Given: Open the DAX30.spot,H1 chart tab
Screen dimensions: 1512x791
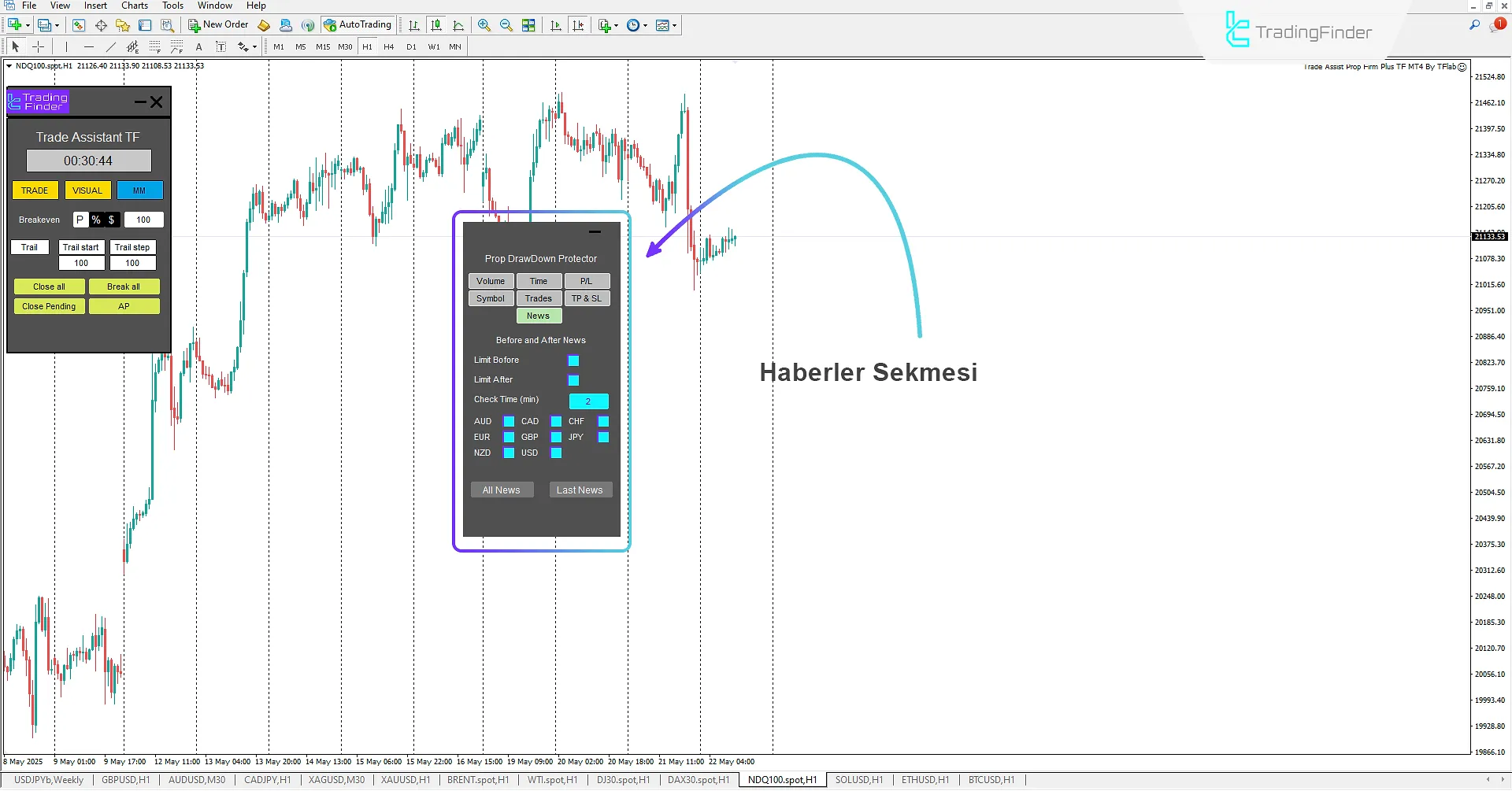Looking at the screenshot, I should coord(697,779).
